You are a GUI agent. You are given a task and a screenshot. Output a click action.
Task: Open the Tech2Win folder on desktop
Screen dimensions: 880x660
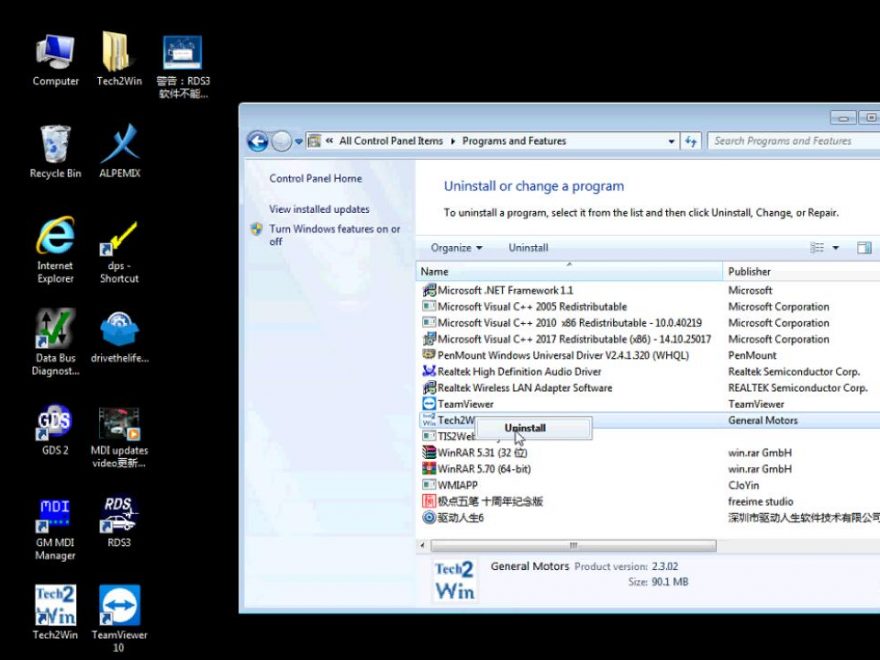pos(119,59)
